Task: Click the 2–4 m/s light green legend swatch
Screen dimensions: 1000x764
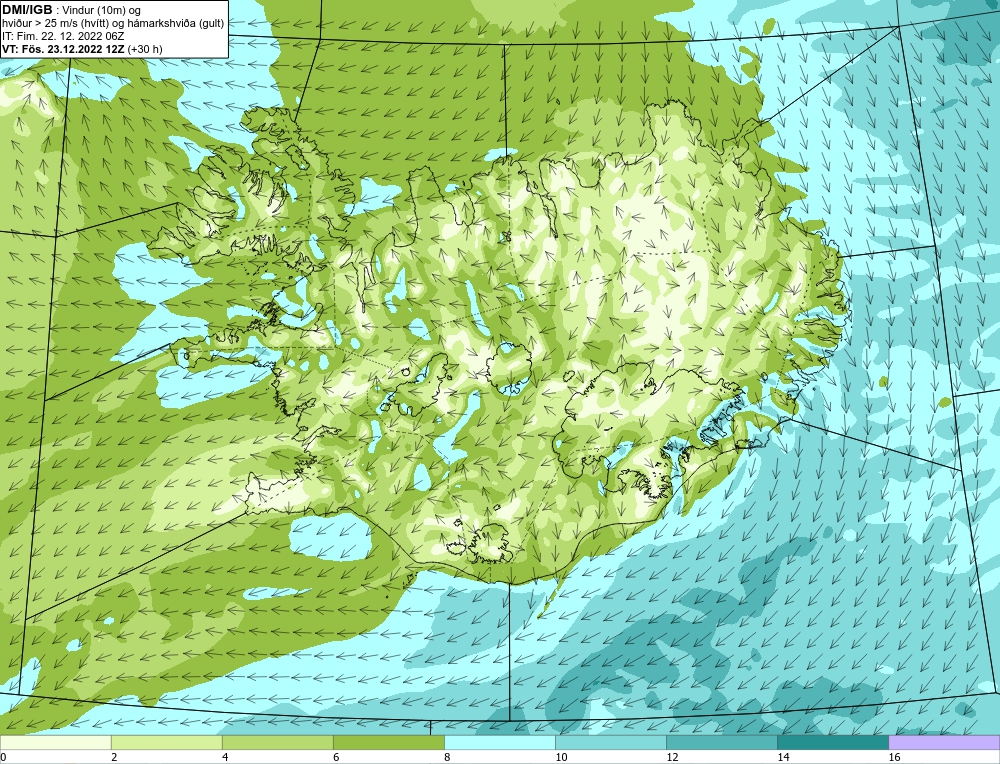Action: pyautogui.click(x=166, y=743)
